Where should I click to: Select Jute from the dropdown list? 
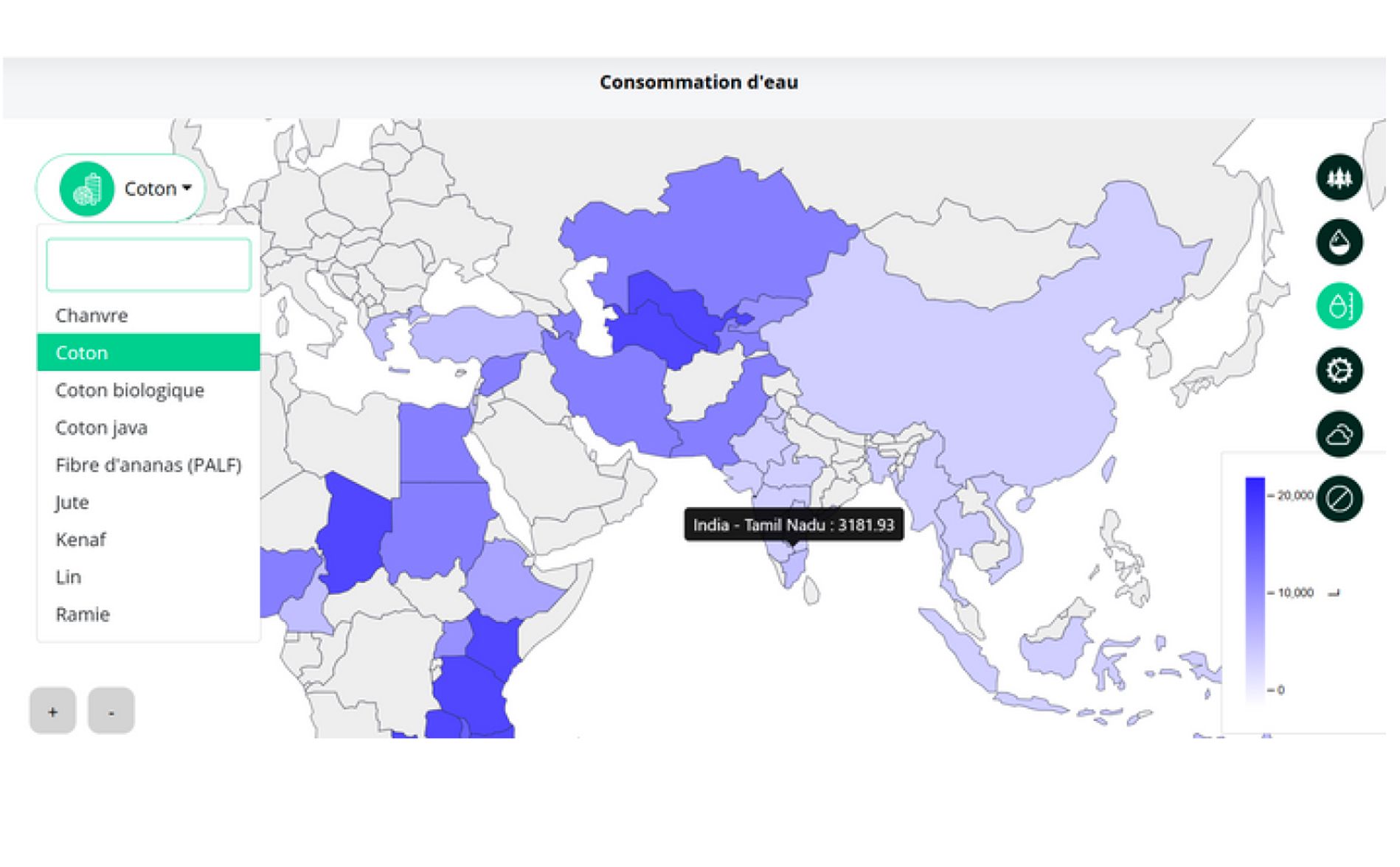pyautogui.click(x=72, y=503)
